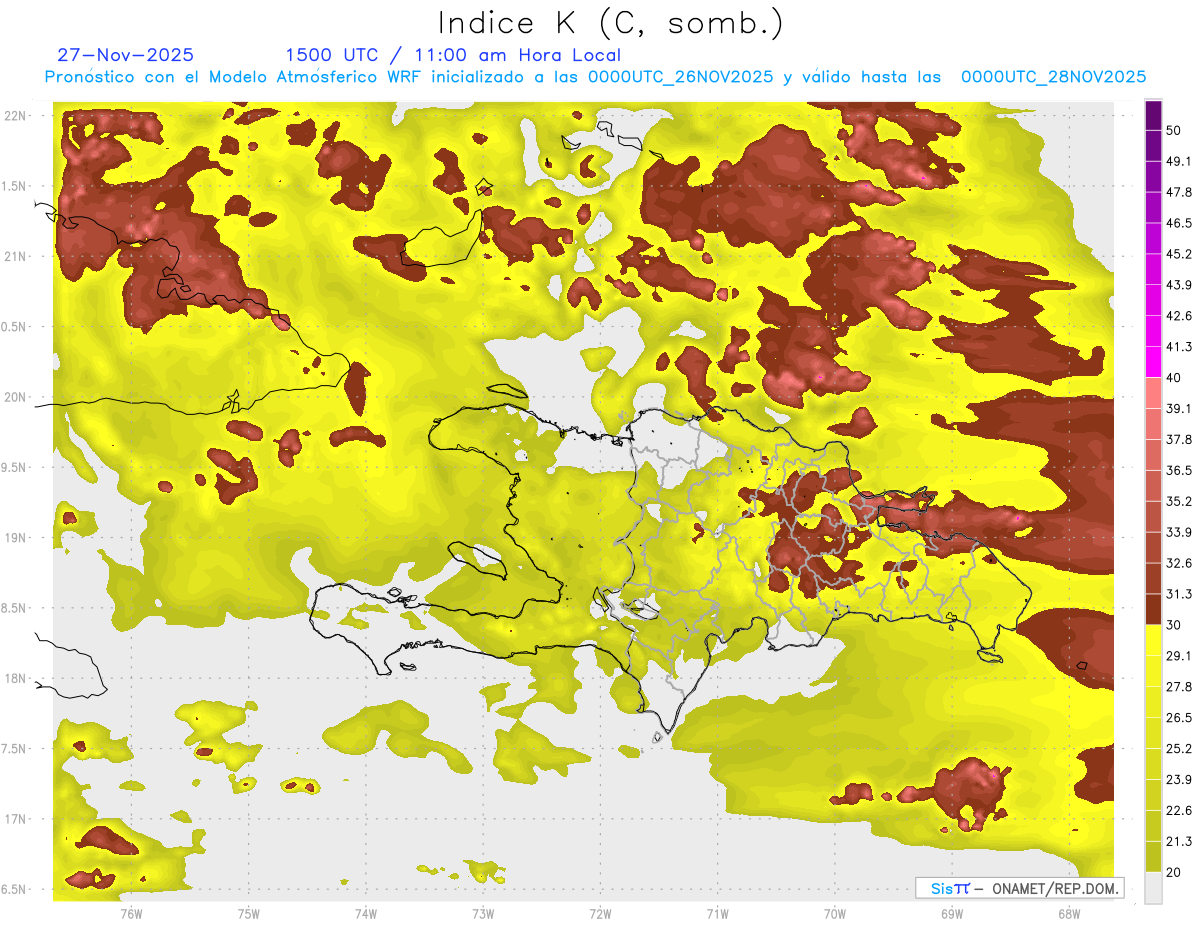Click longitude label "74W"
The image size is (1200, 927).
[366, 913]
